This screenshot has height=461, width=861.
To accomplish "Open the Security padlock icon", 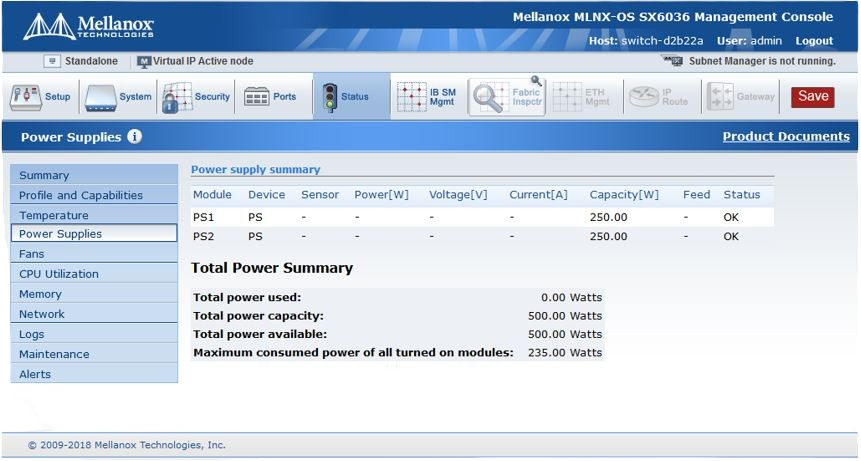I will (177, 97).
